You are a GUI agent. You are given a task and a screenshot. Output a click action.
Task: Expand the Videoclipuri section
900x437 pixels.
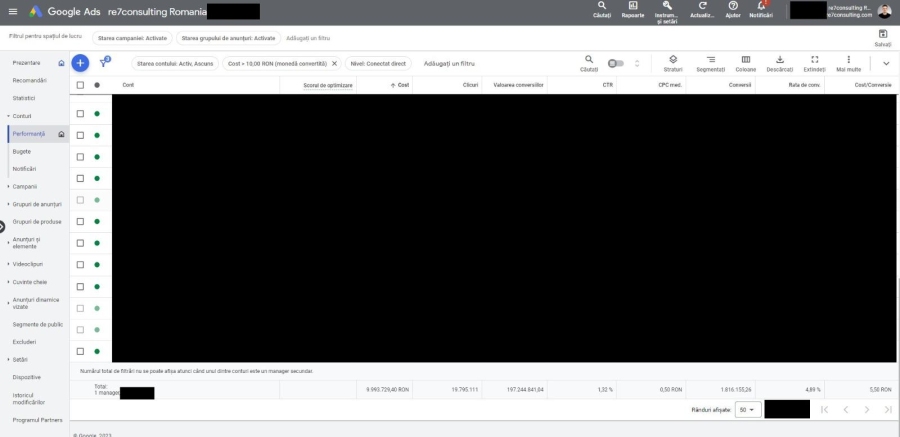pos(8,264)
